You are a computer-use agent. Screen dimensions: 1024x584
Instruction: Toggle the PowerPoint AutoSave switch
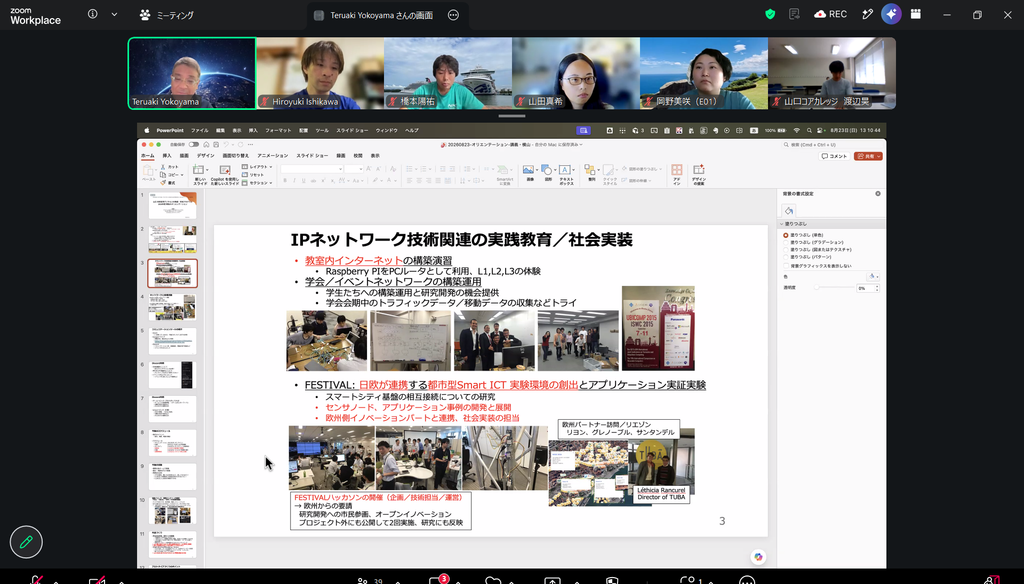coord(194,144)
